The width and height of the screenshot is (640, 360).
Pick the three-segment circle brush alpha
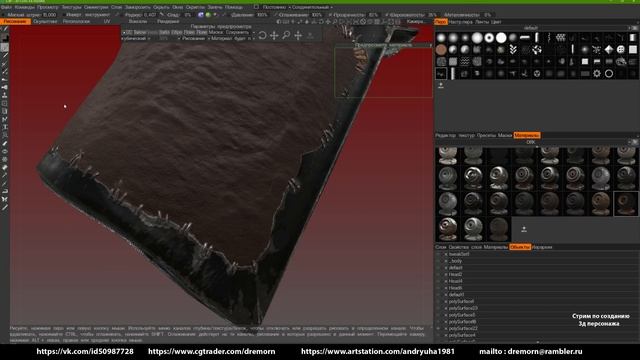(x=537, y=74)
